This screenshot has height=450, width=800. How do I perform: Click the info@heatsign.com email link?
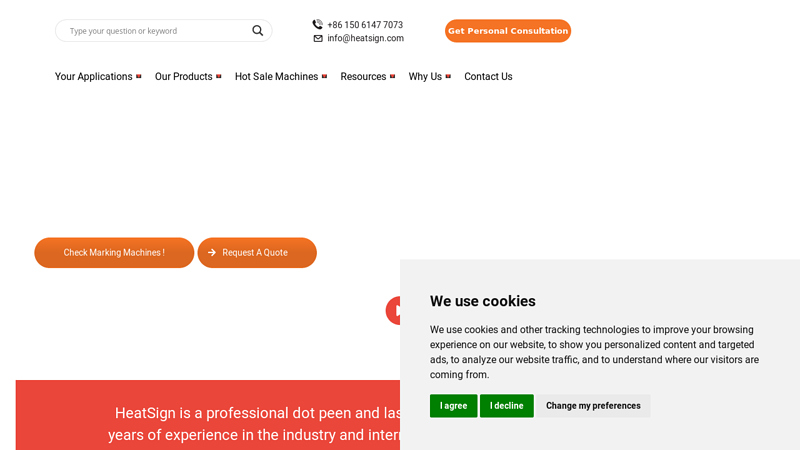[365, 38]
